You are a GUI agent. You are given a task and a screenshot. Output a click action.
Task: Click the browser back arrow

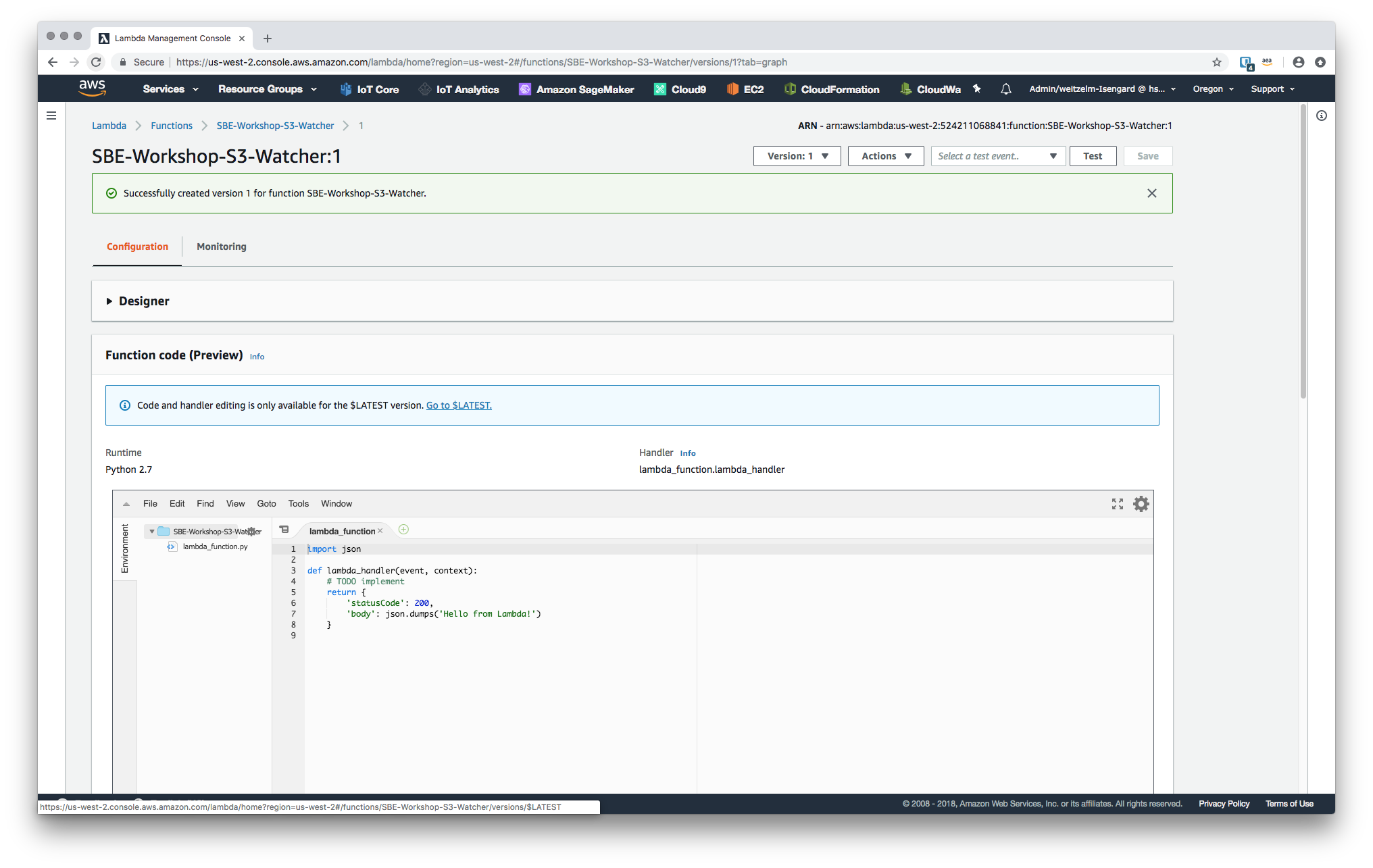pyautogui.click(x=53, y=62)
